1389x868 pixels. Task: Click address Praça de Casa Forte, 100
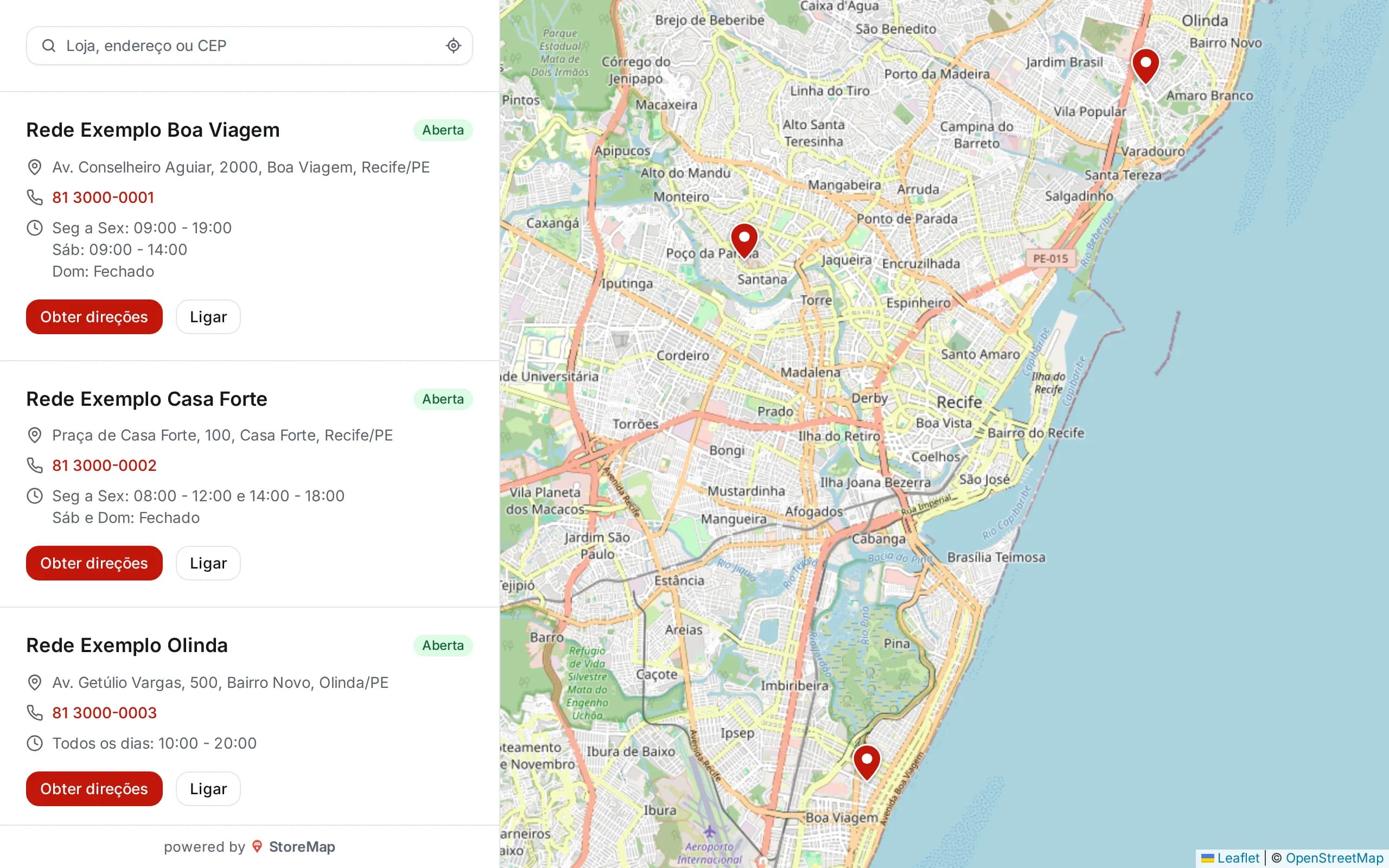[x=222, y=435]
